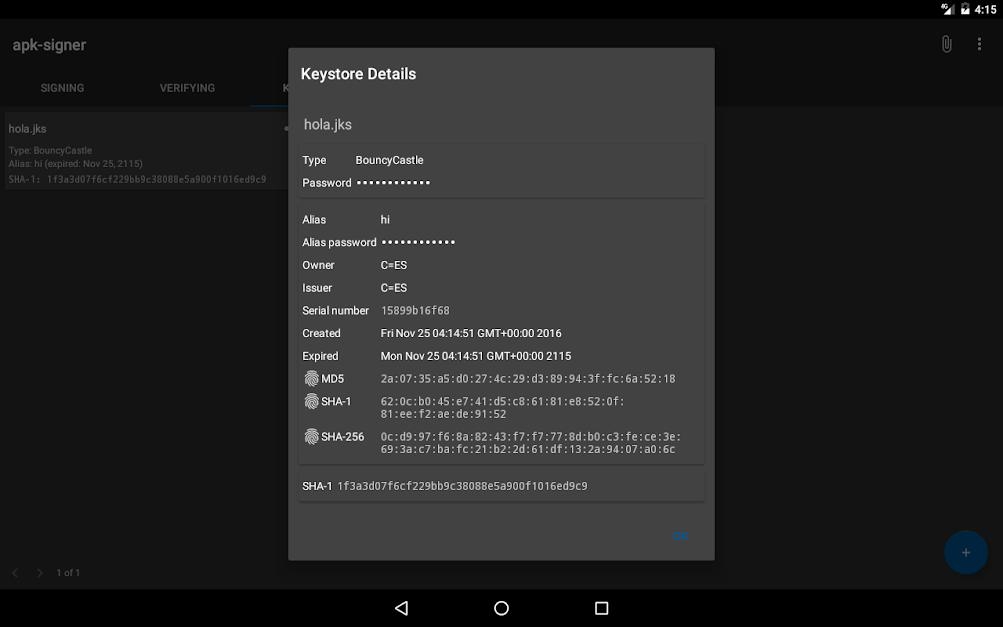Select the alias password masked field
1003x627 pixels.
(418, 242)
